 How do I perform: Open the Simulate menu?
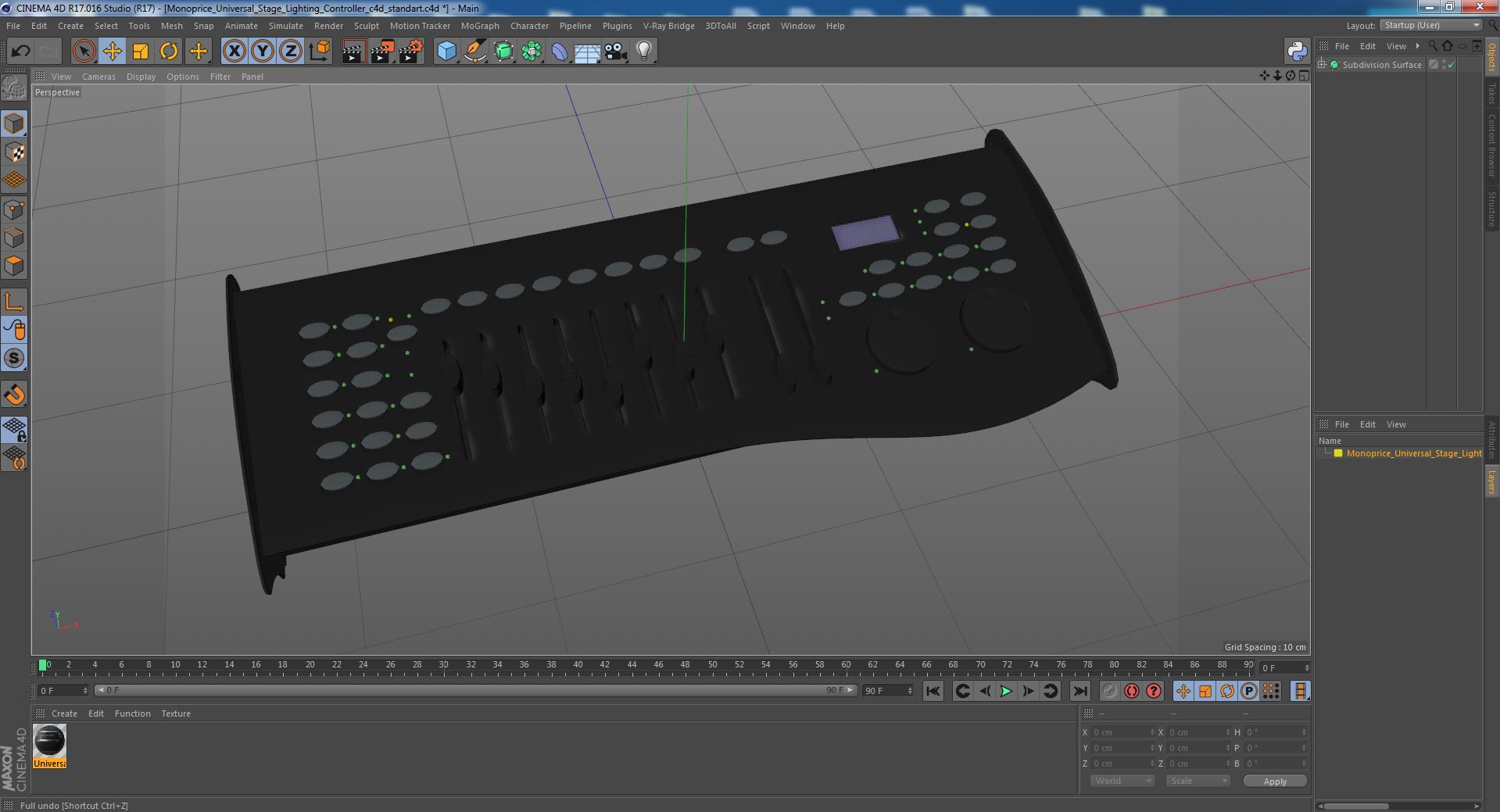pyautogui.click(x=285, y=26)
